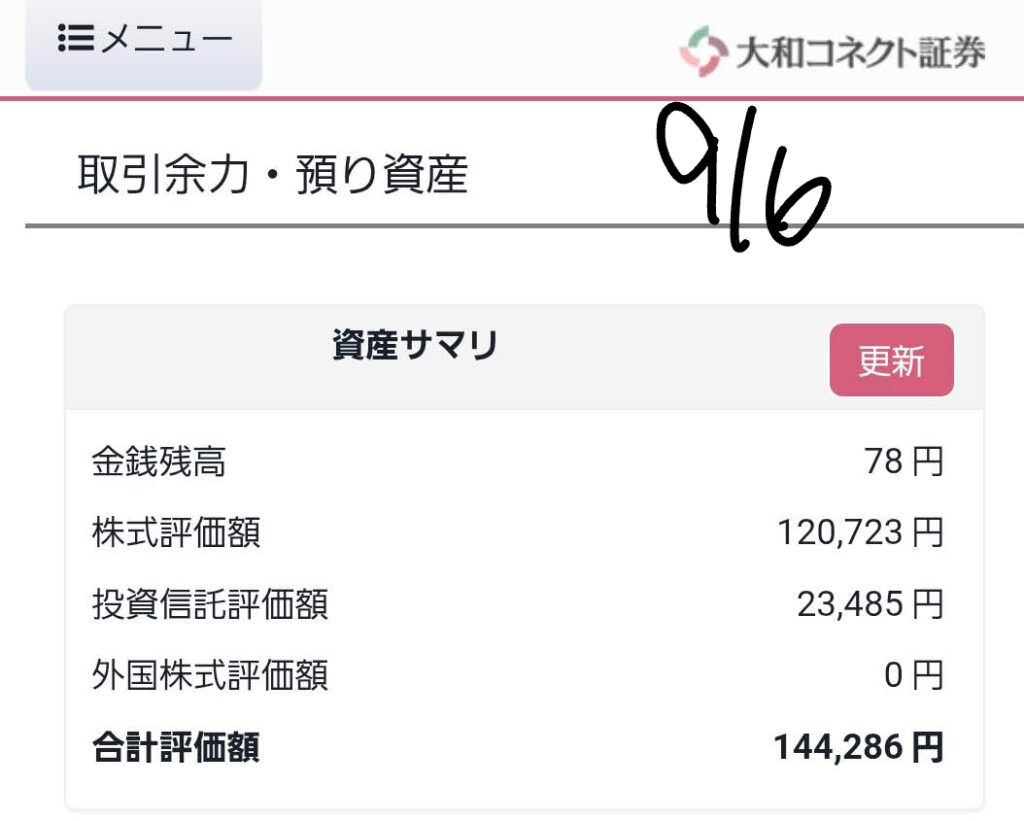The image size is (1024, 821).
Task: Click the 0 円 foreign stock value
Action: click(x=914, y=675)
